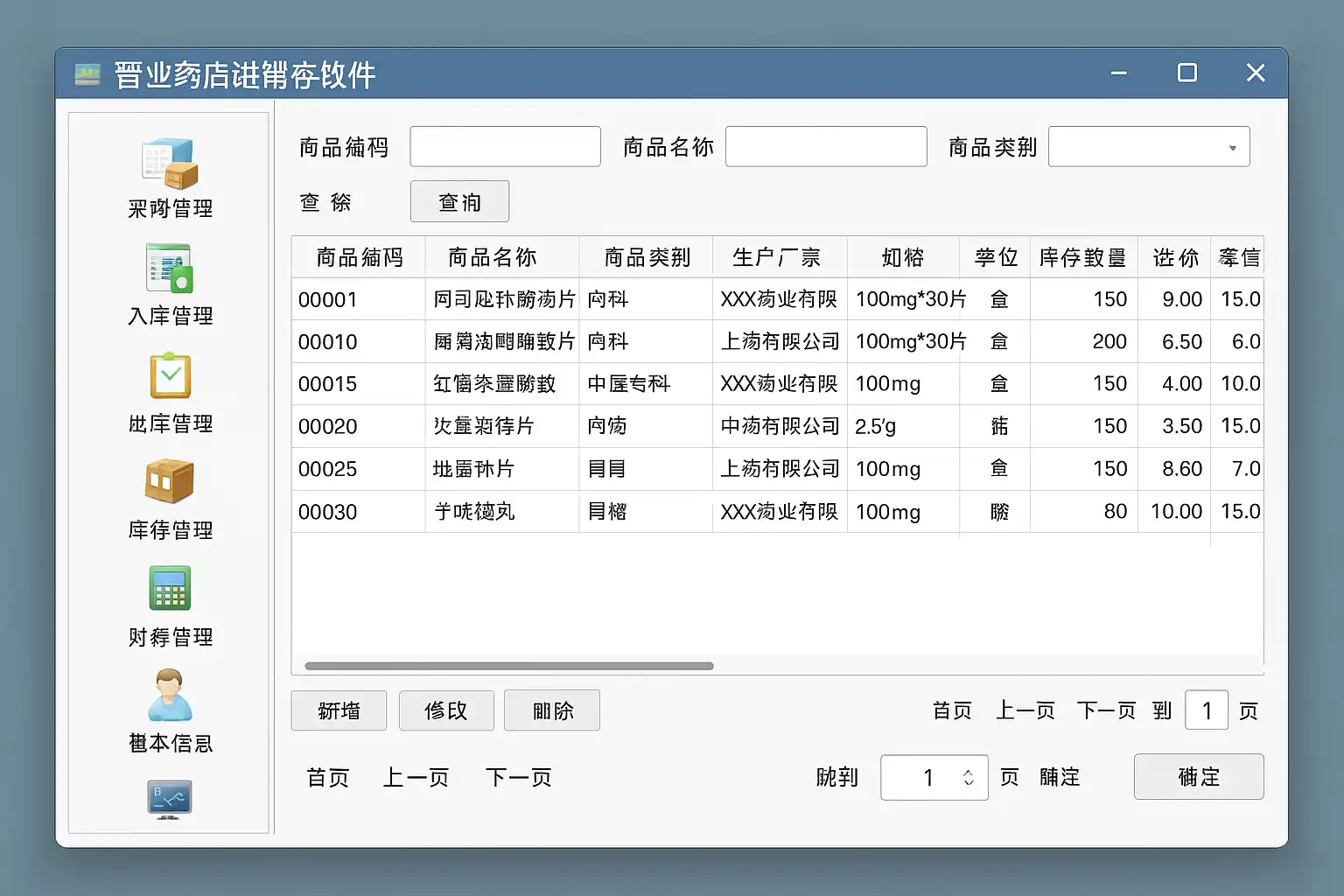Click the clipboard checkmark outbound icon
The height and width of the screenshot is (896, 1344).
pos(170,376)
